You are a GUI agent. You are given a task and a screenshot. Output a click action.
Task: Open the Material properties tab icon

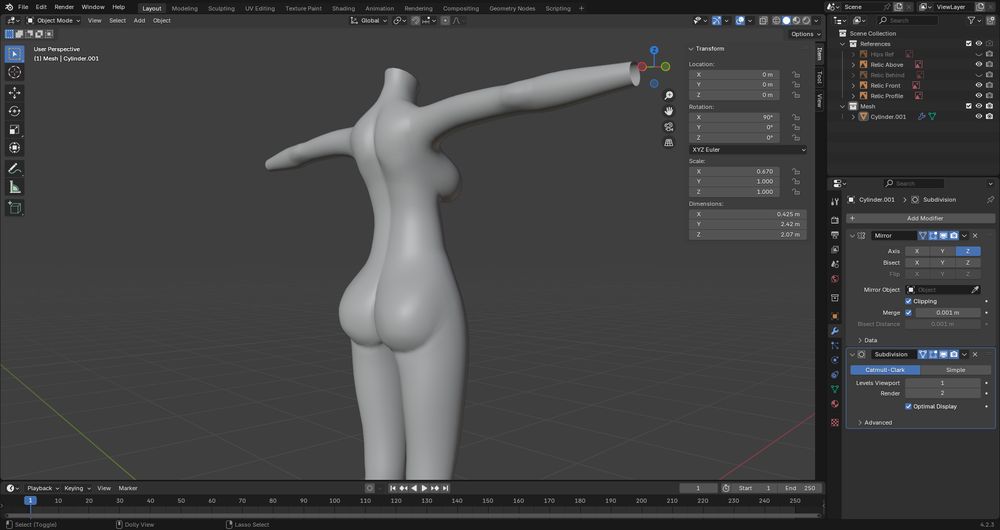click(x=835, y=404)
